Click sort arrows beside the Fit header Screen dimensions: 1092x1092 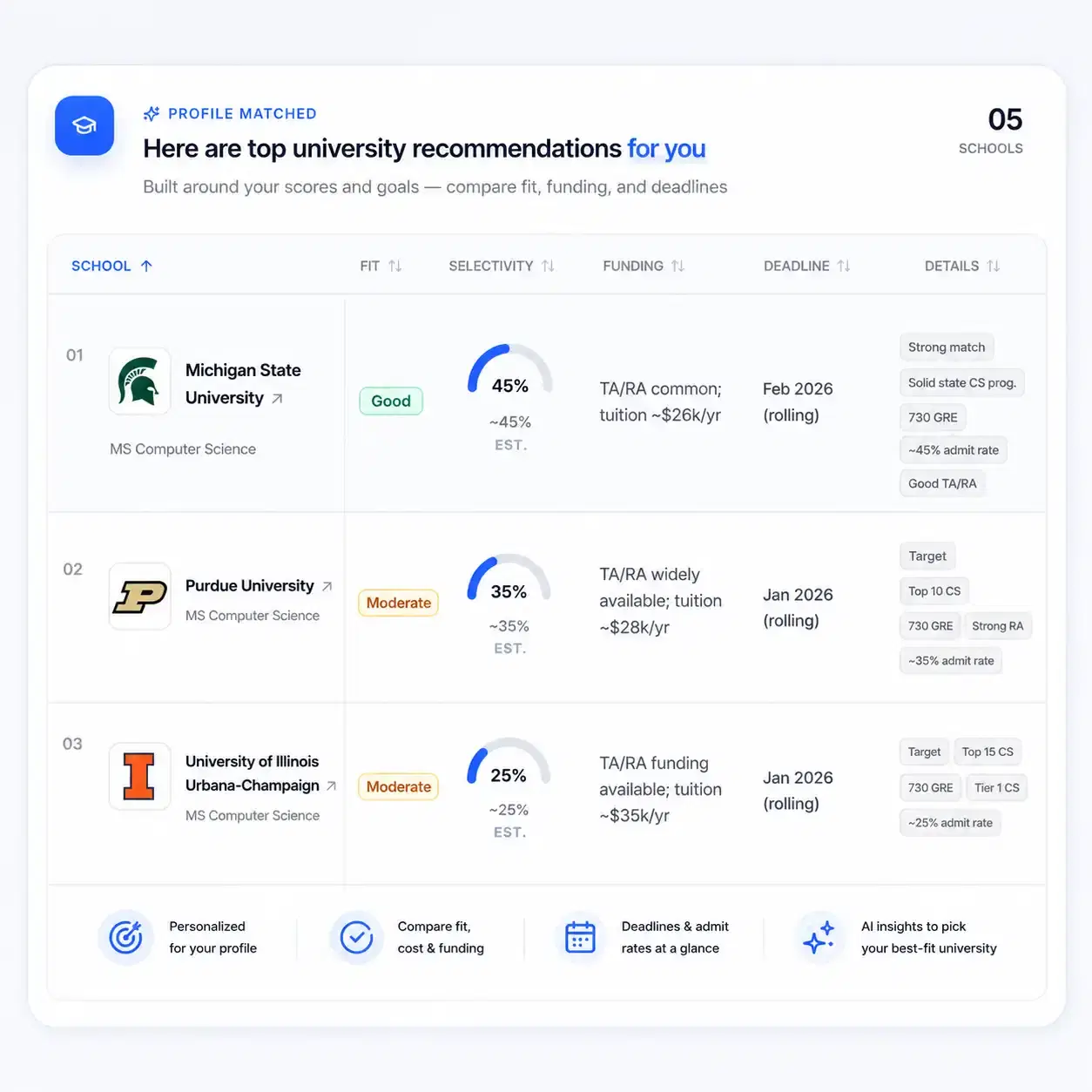click(395, 266)
